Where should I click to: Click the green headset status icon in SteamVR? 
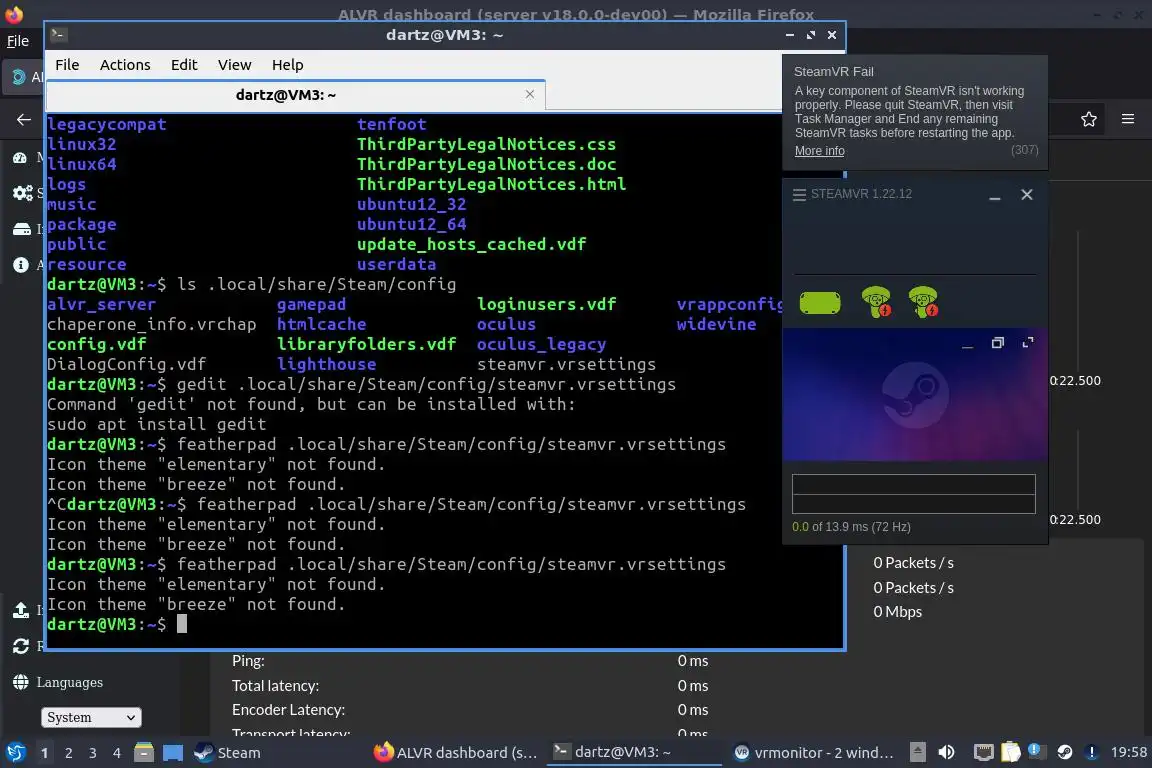820,303
